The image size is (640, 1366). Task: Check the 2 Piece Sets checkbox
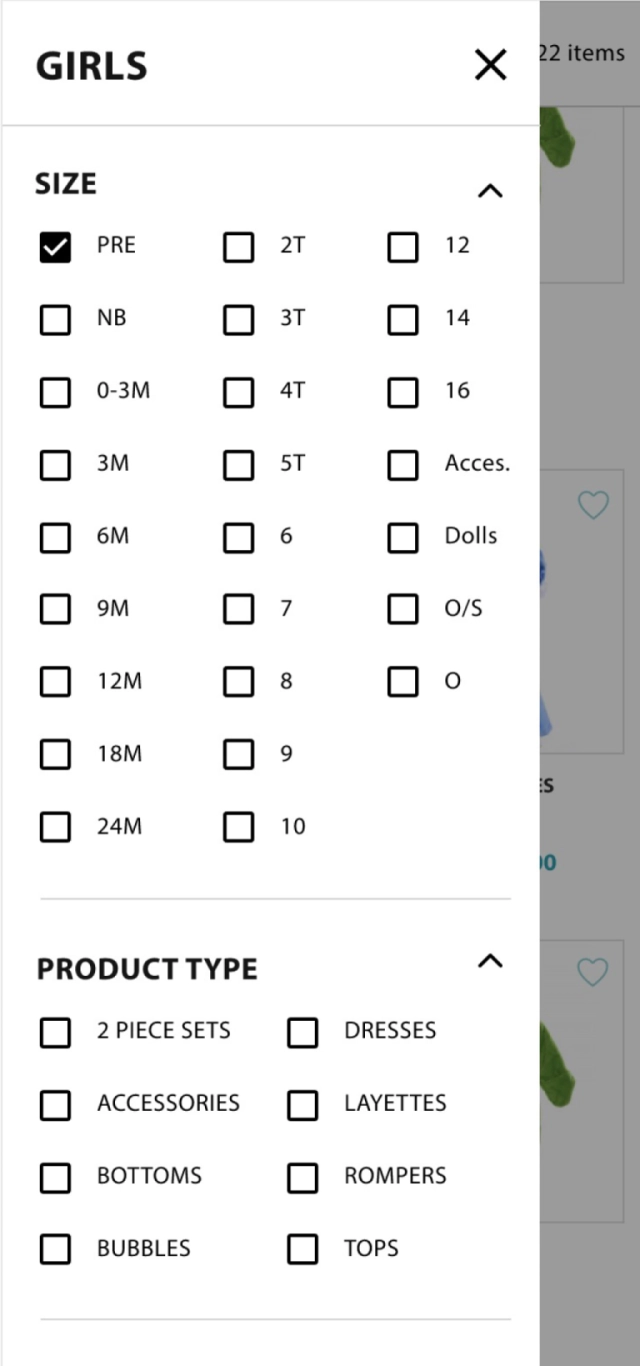pos(55,1032)
